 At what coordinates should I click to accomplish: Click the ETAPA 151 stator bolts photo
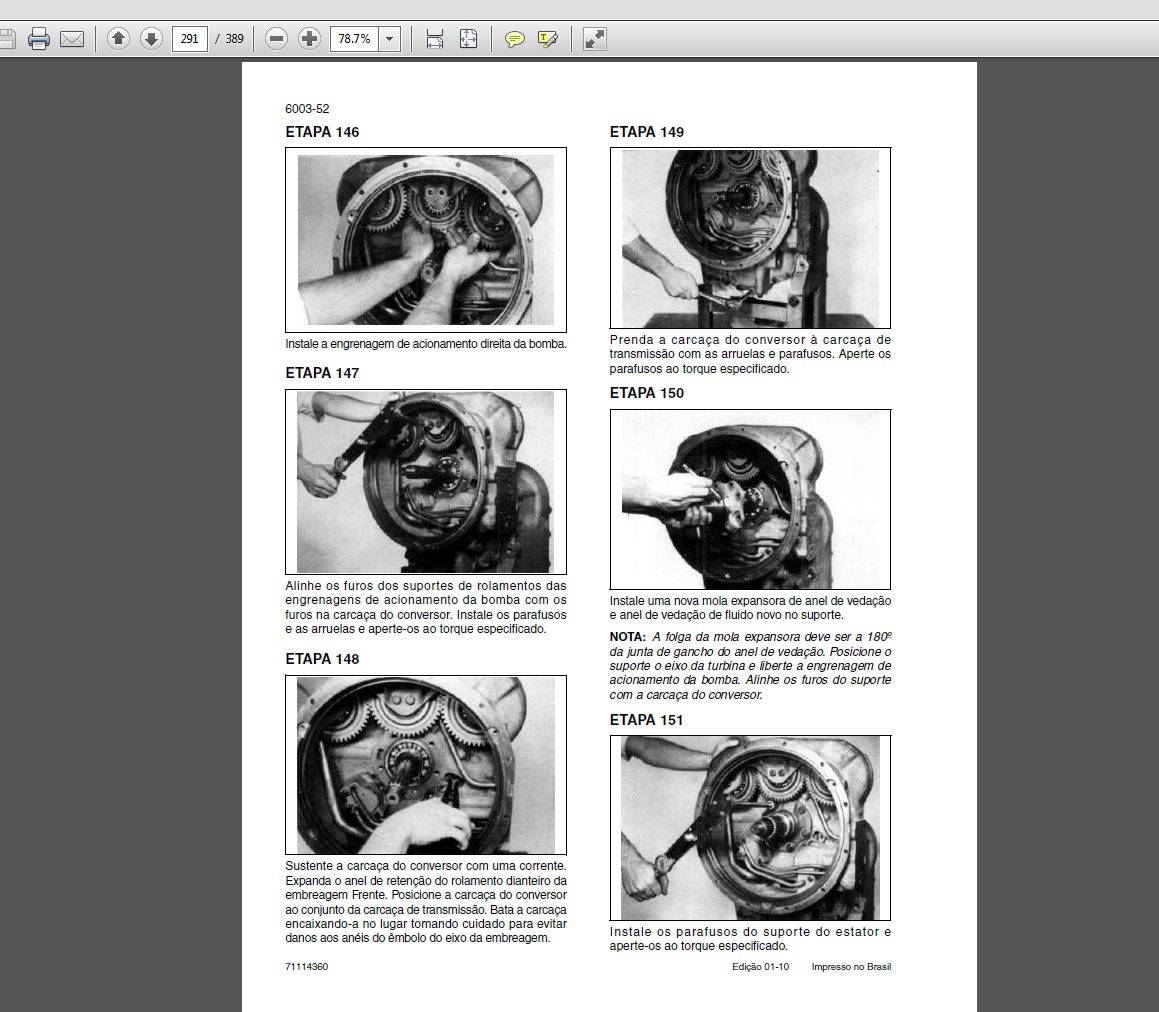point(750,828)
